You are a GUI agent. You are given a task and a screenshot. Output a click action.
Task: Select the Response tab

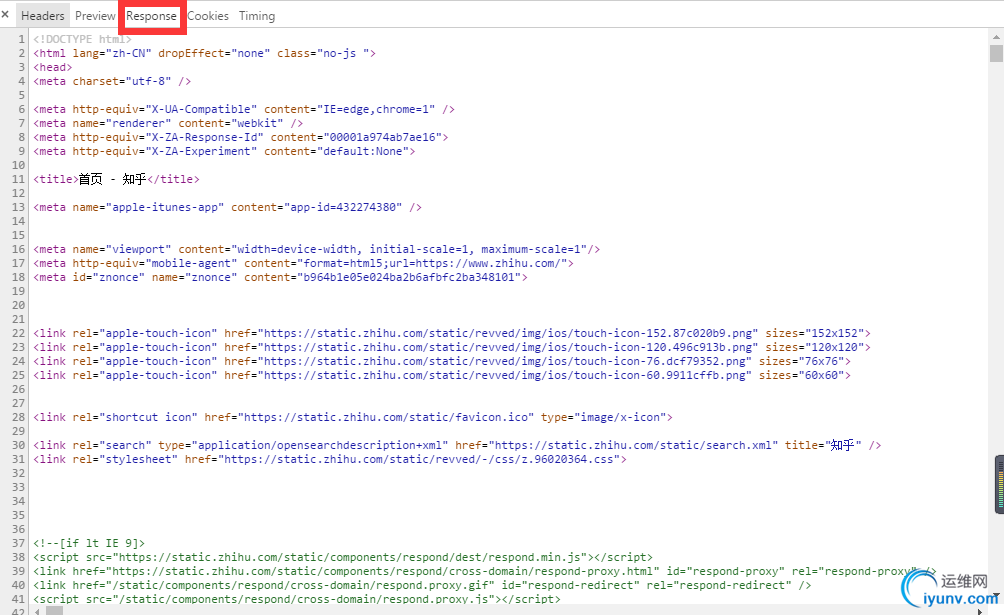click(151, 15)
